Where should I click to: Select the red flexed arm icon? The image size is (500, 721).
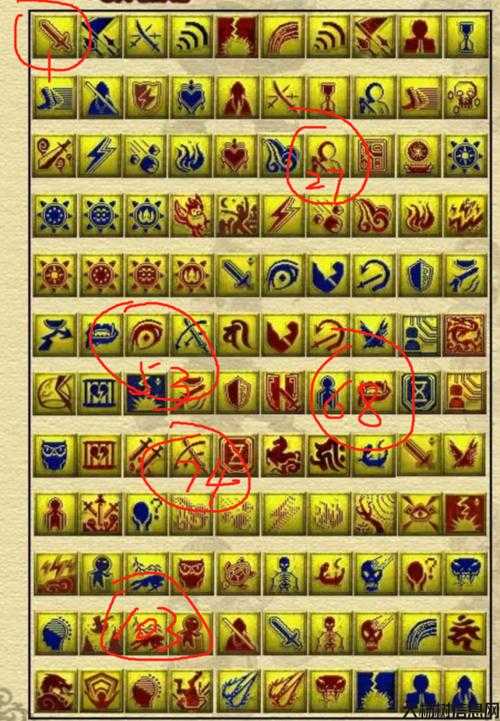(283, 335)
